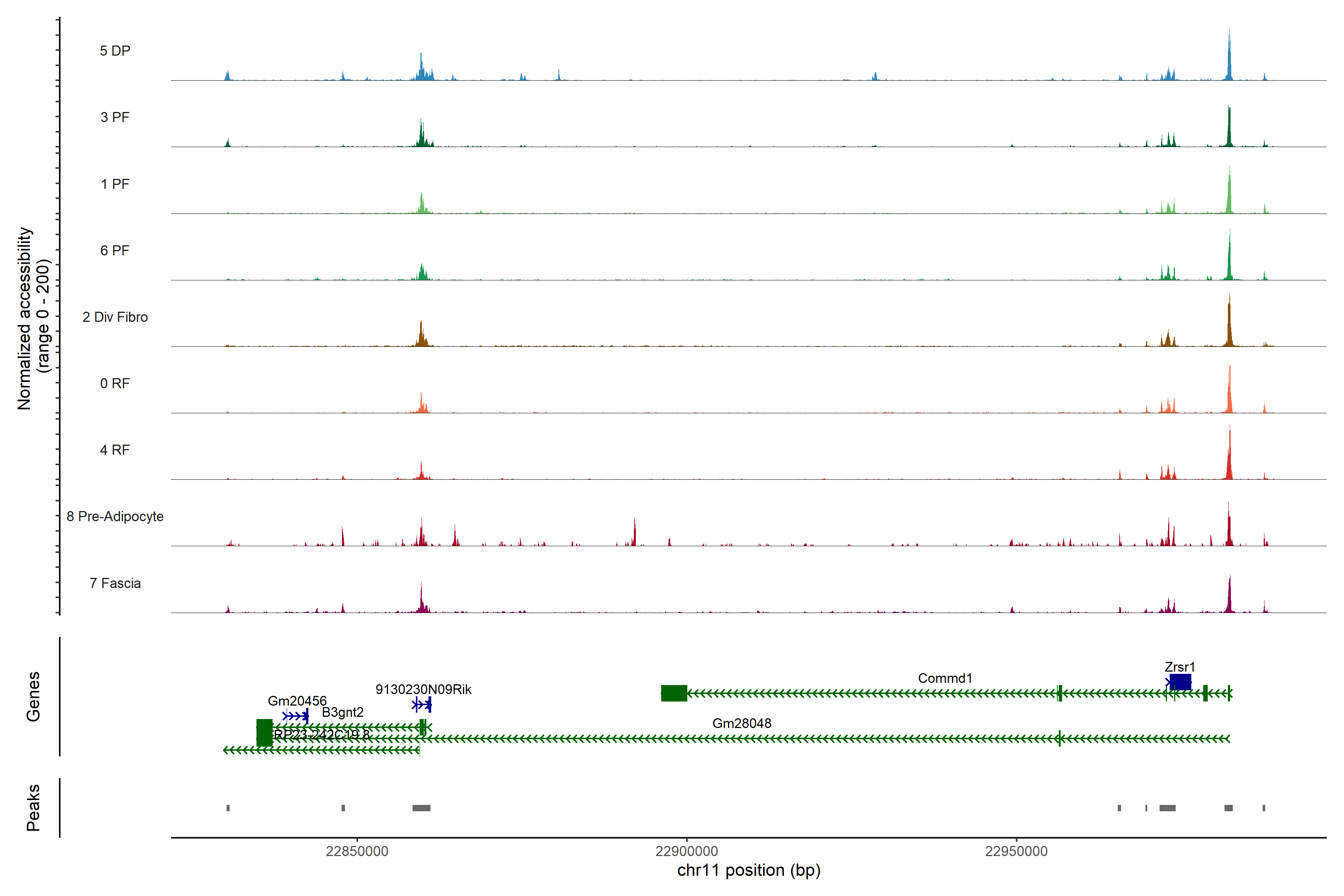Image resolution: width=1344 pixels, height=896 pixels.
Task: Click the 22850000 axis tick label
Action: [357, 852]
